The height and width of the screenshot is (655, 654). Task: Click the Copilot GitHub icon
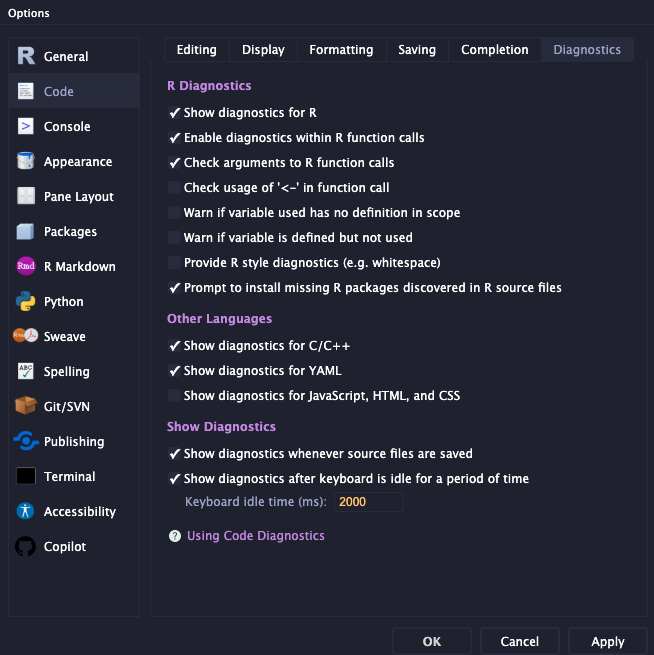pyautogui.click(x=26, y=547)
